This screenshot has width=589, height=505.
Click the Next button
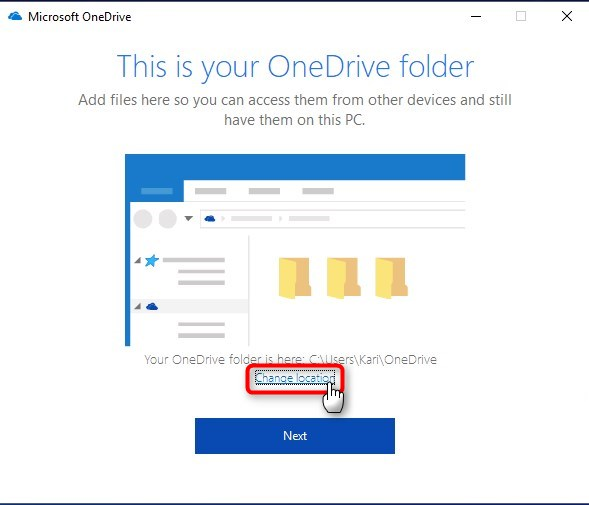coord(294,436)
